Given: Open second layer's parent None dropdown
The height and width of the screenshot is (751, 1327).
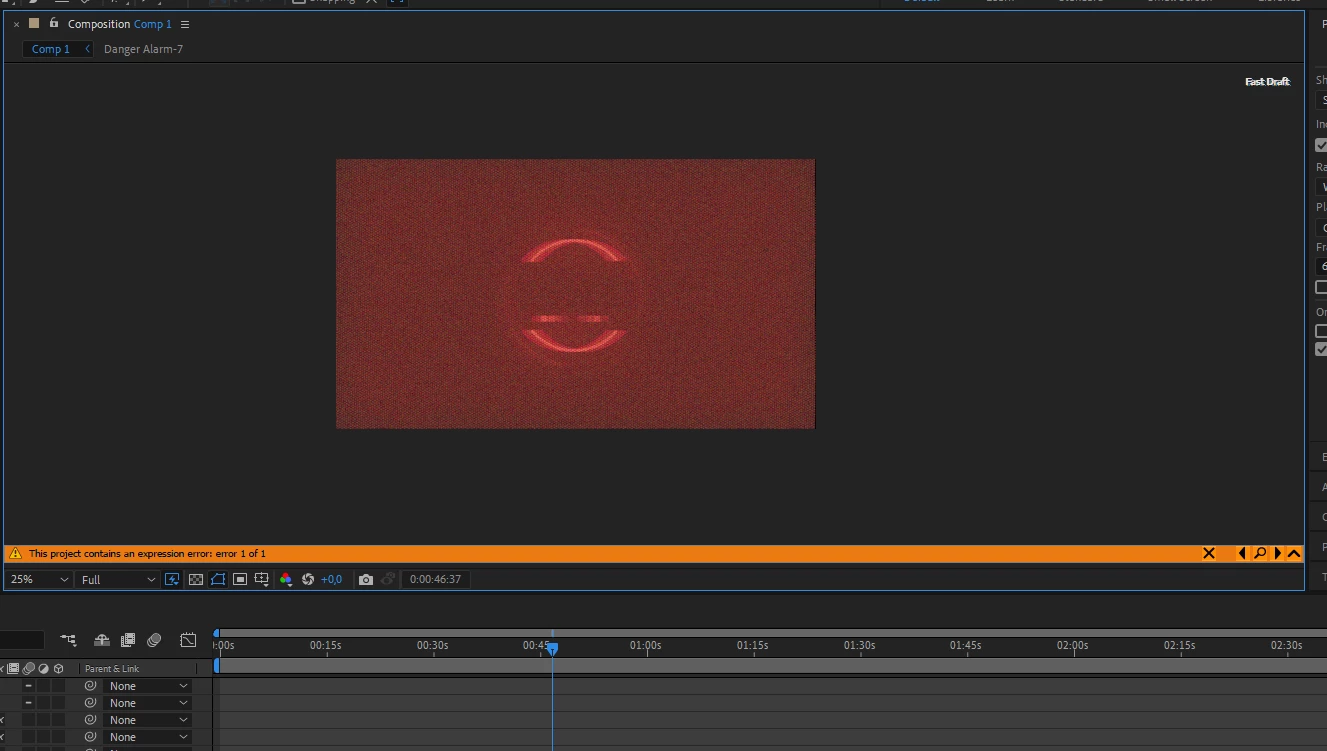Looking at the screenshot, I should (x=147, y=703).
